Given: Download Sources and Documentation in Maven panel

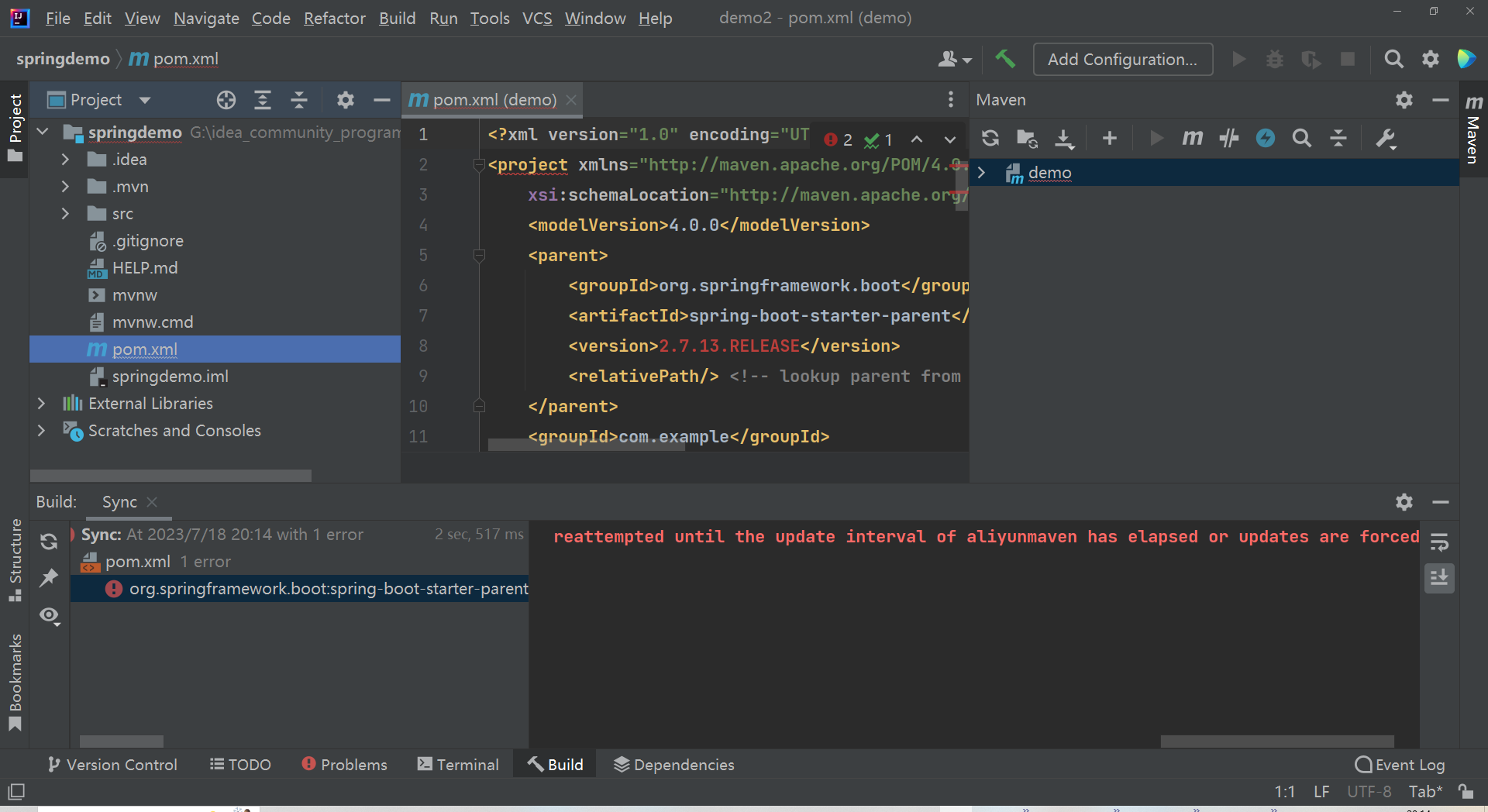Looking at the screenshot, I should tap(1065, 139).
